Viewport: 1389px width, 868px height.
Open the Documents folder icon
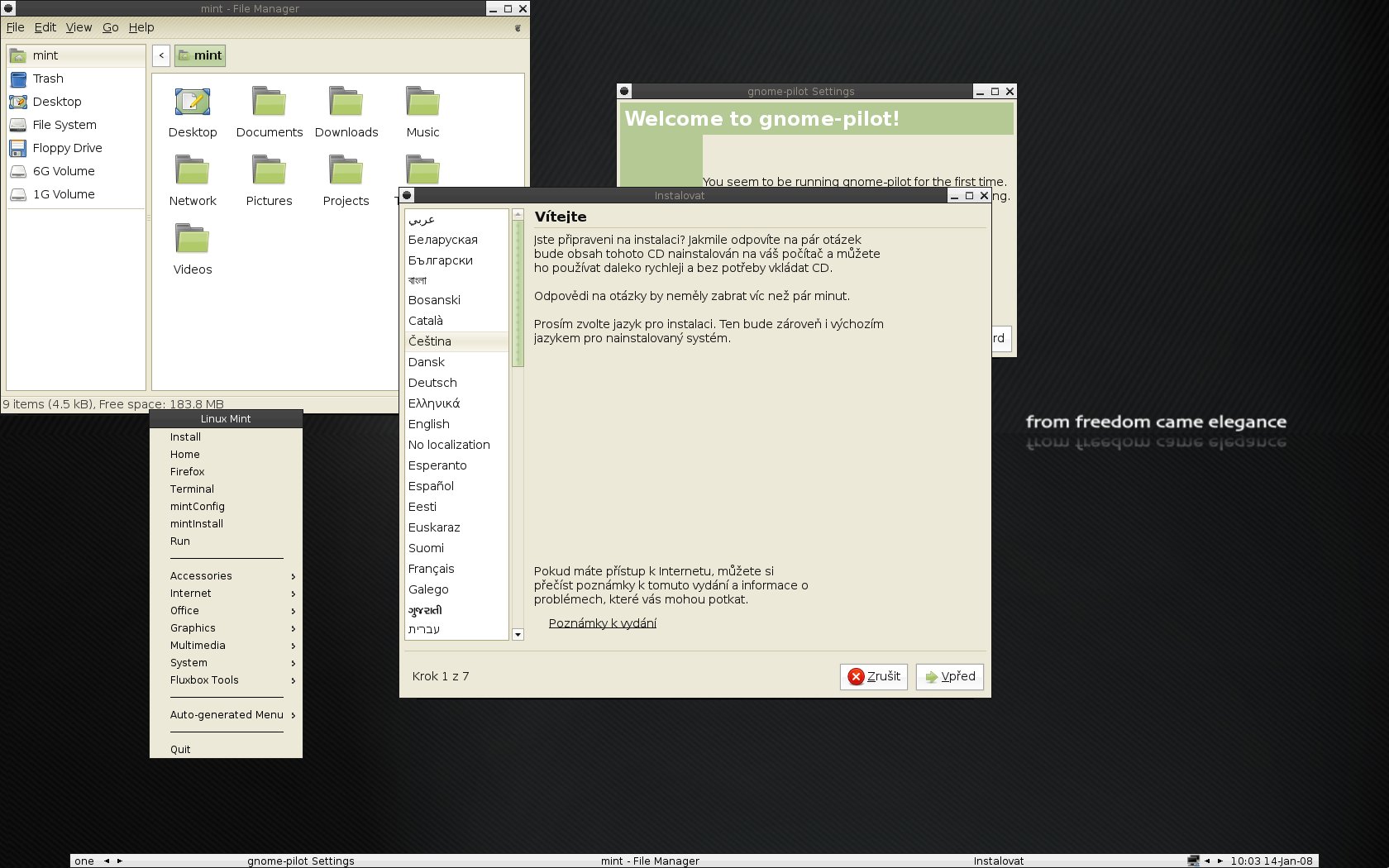pyautogui.click(x=269, y=102)
